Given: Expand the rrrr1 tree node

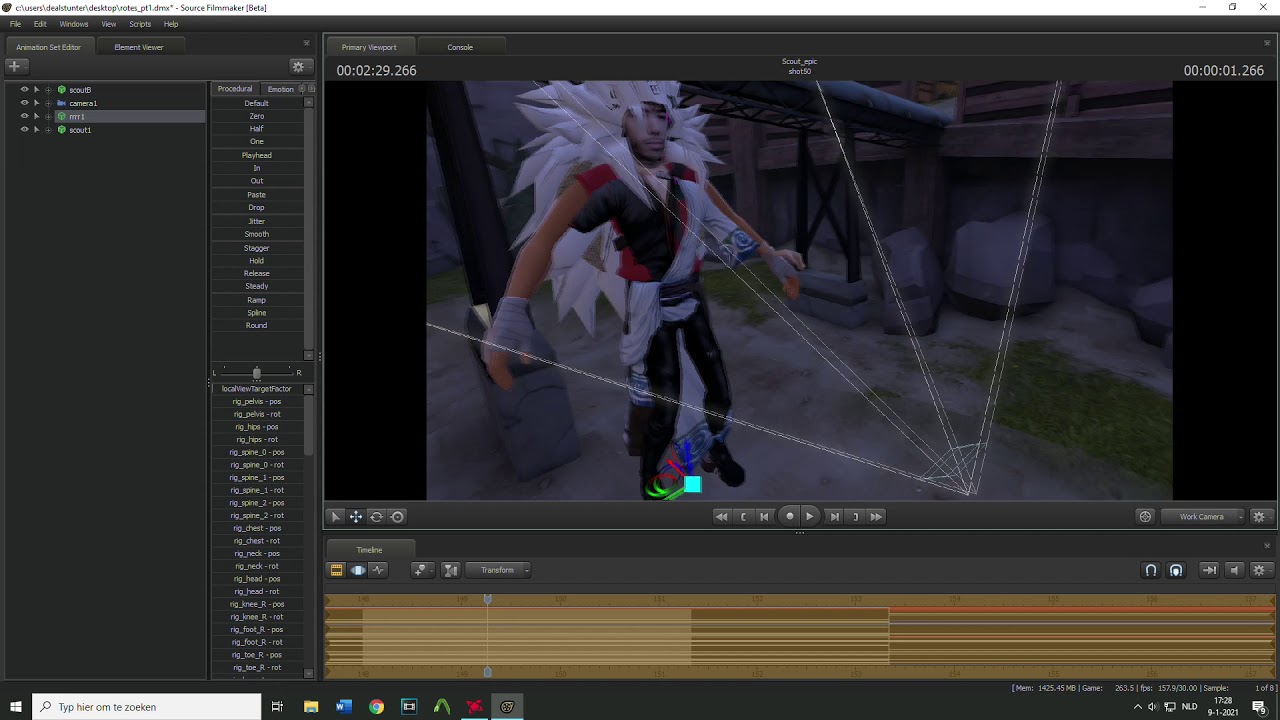Looking at the screenshot, I should pos(48,116).
